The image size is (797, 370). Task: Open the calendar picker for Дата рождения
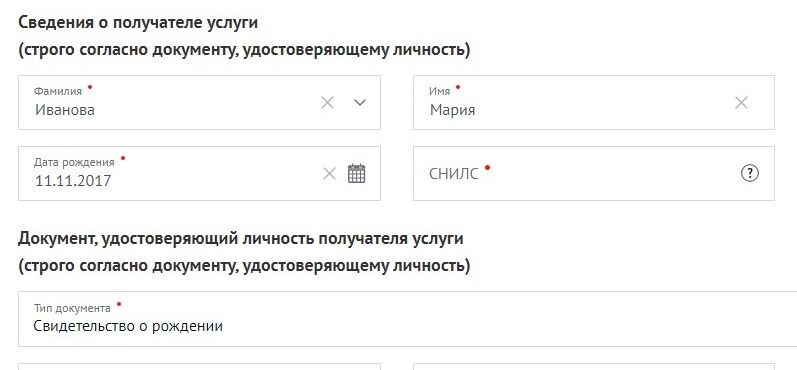(357, 173)
